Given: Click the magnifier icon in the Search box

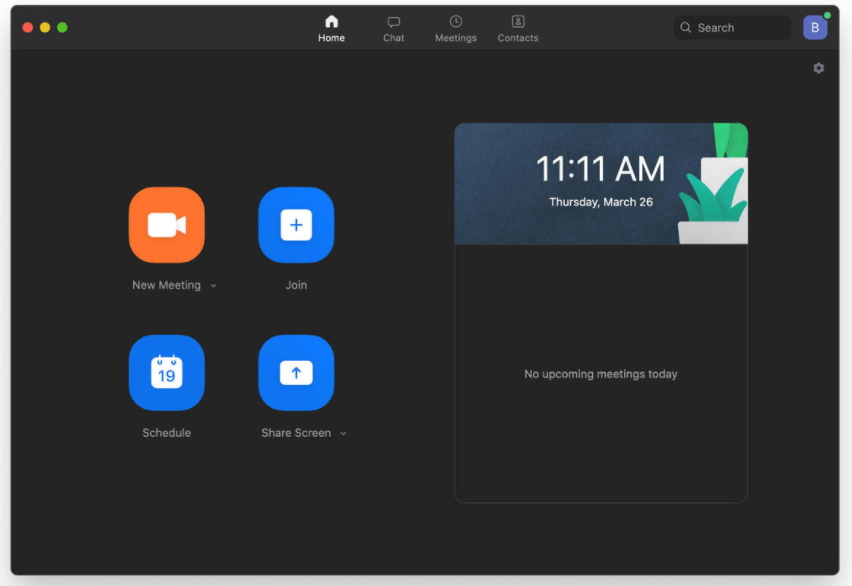Looking at the screenshot, I should pos(686,28).
